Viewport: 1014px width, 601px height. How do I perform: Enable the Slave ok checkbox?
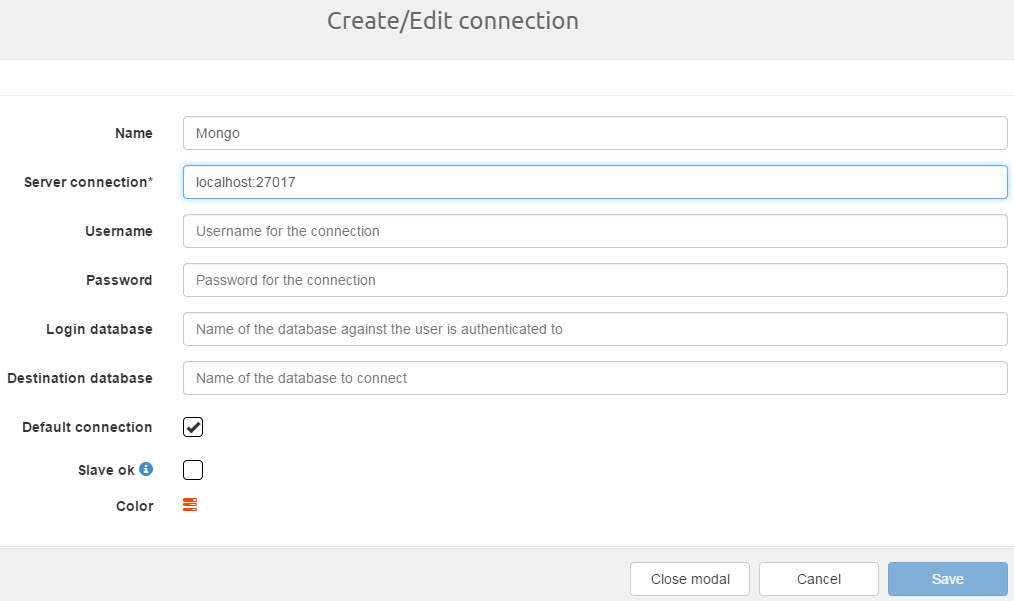[x=193, y=470]
